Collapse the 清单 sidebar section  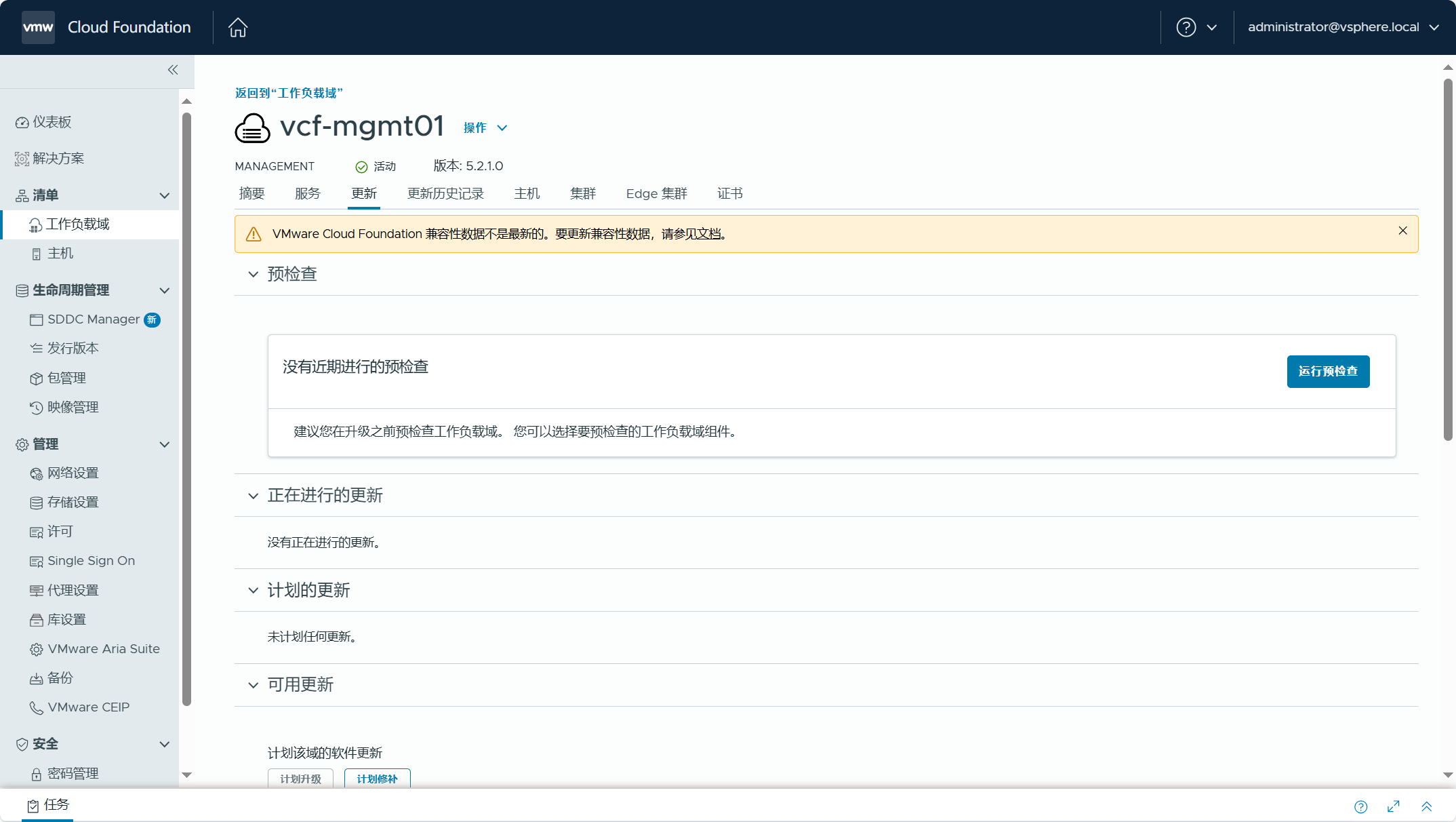(x=165, y=195)
